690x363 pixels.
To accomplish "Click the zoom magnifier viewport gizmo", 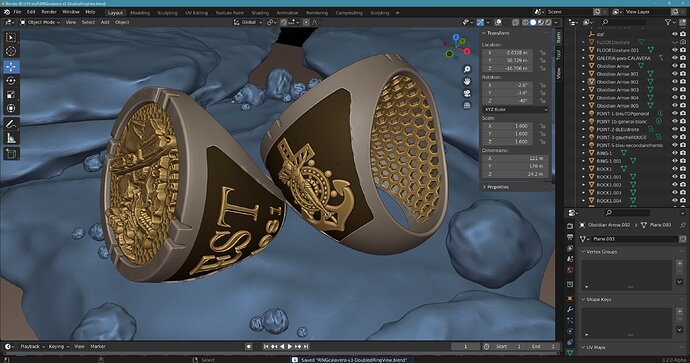I will coord(467,70).
